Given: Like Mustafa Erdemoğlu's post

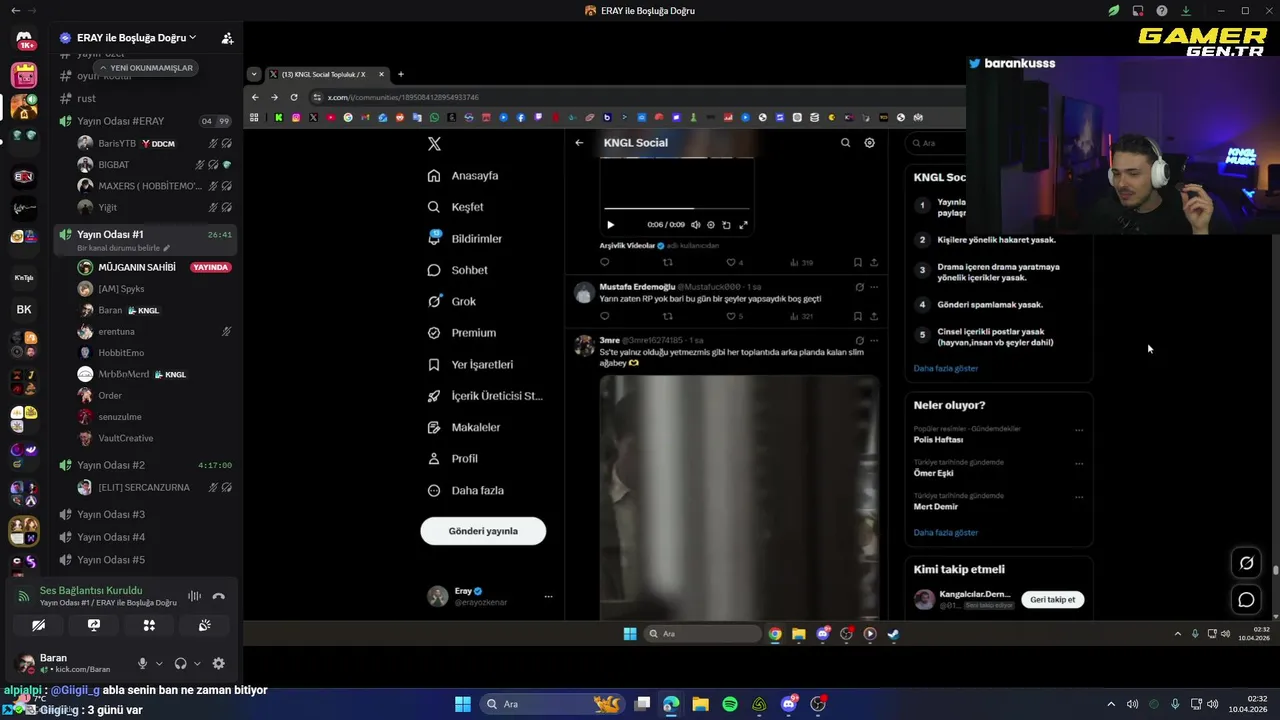Looking at the screenshot, I should [729, 316].
